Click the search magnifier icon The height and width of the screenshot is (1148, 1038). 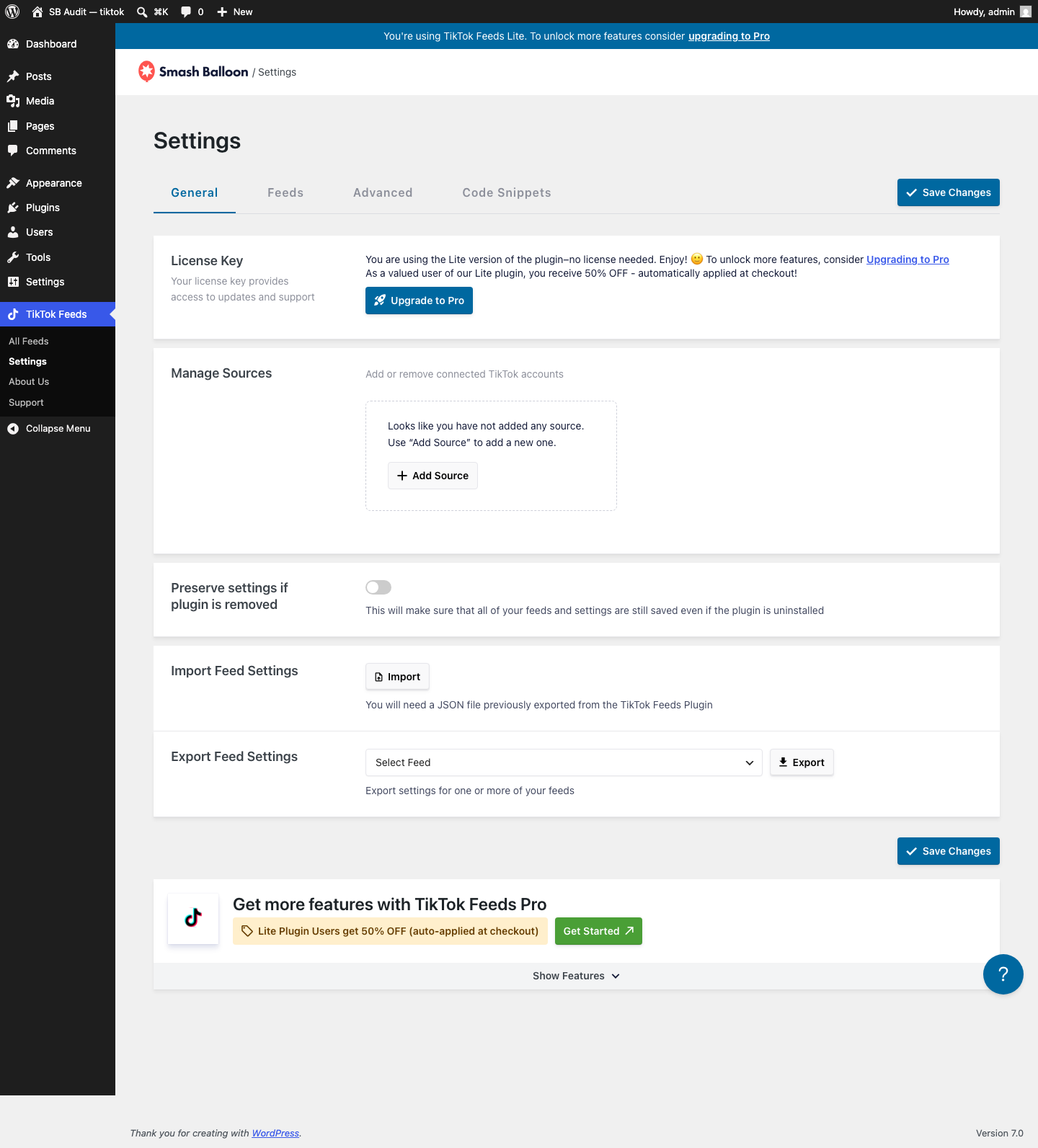tap(142, 12)
